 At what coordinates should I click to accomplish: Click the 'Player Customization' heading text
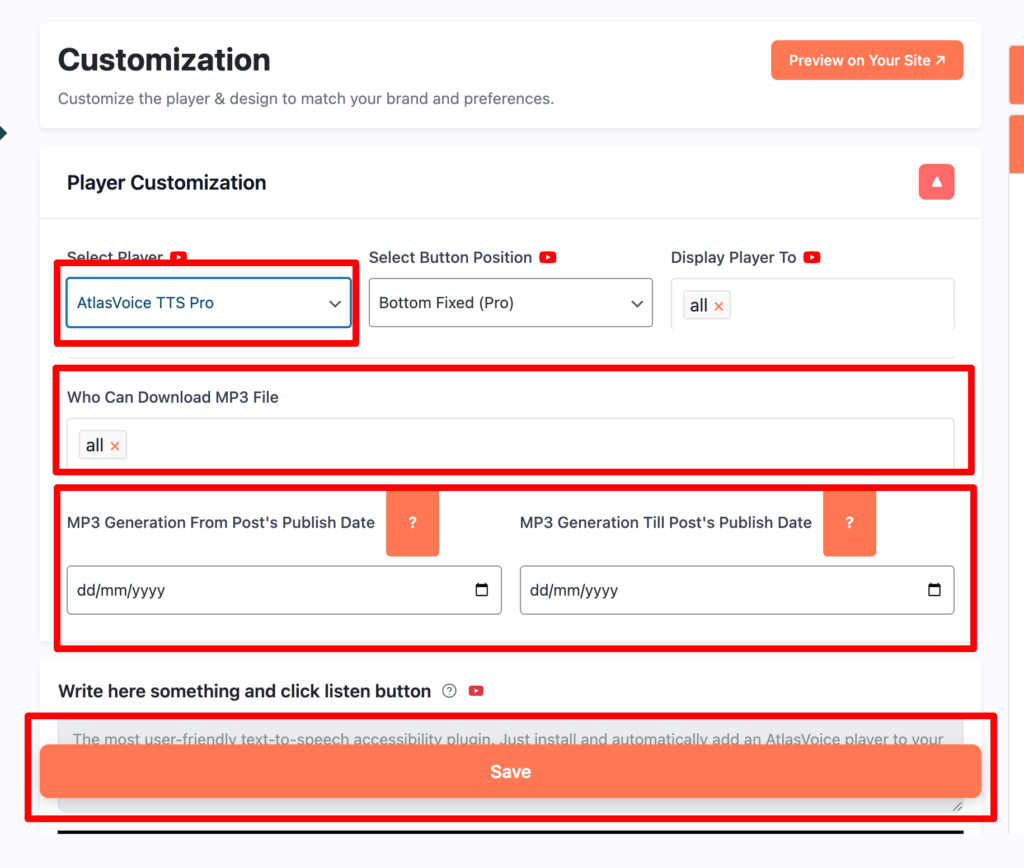[167, 182]
